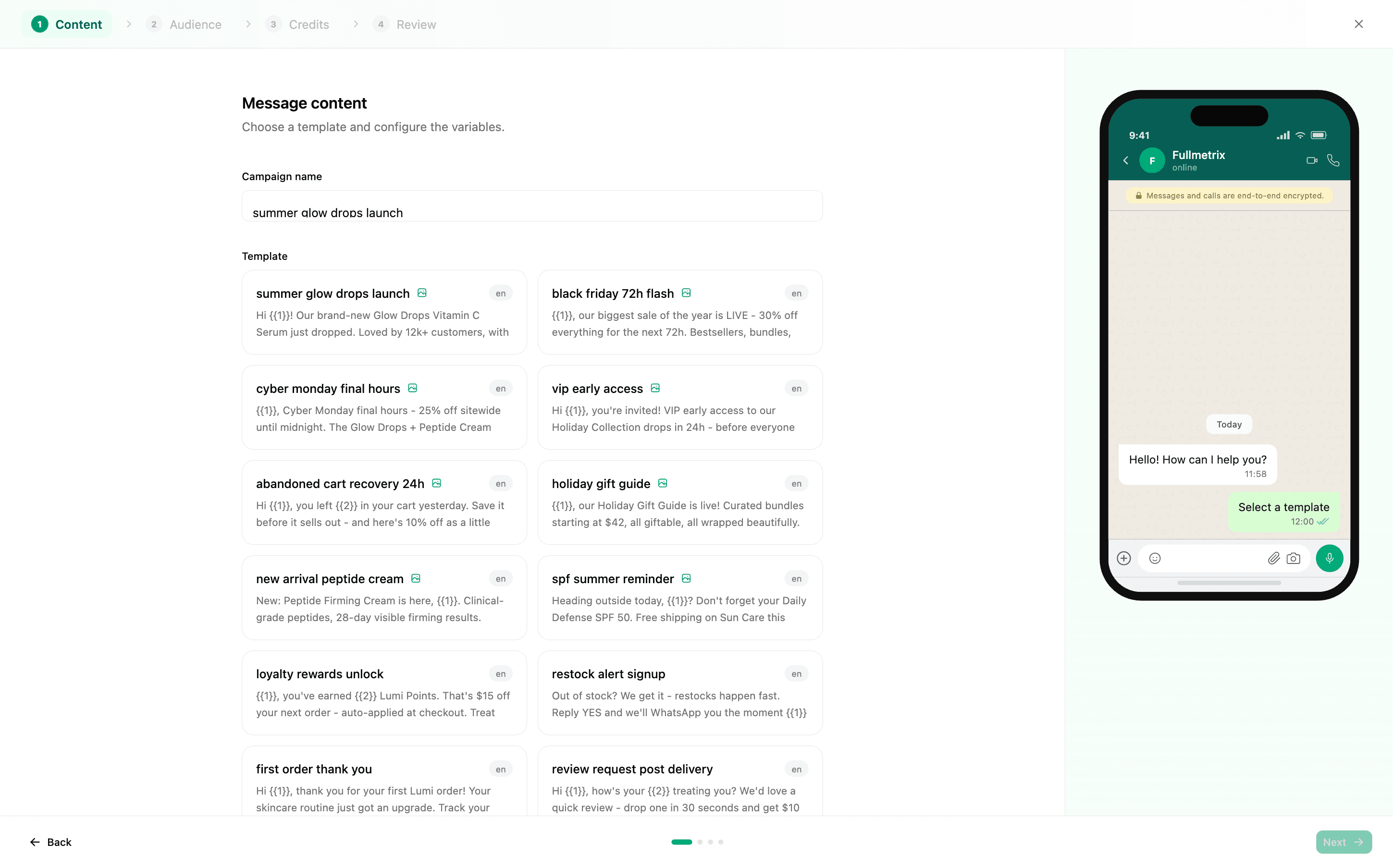Click the Campaign name input field
1393x868 pixels.
tap(532, 206)
